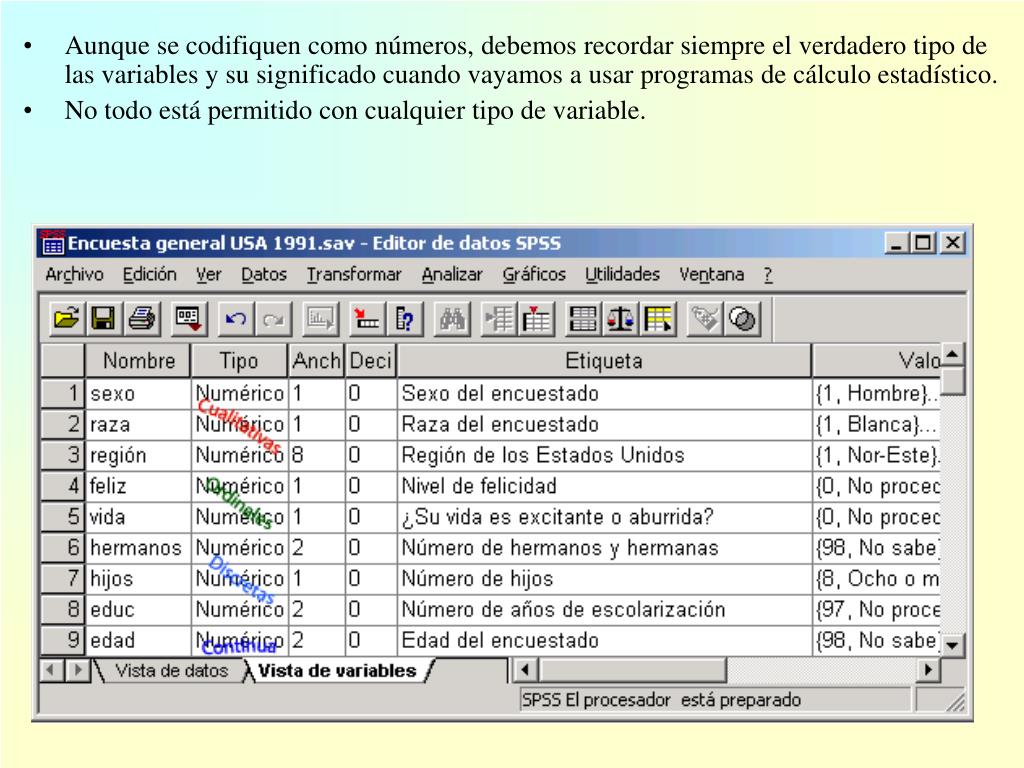This screenshot has width=1024, height=768.
Task: Click the variable name cell 'región'
Action: 138,455
